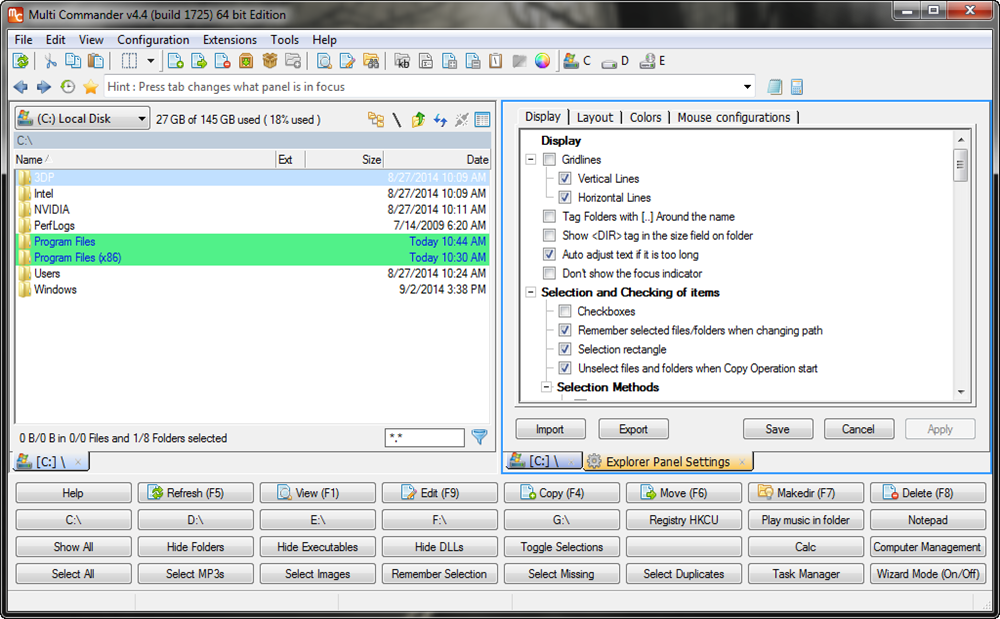Click the Import settings button

tap(550, 429)
